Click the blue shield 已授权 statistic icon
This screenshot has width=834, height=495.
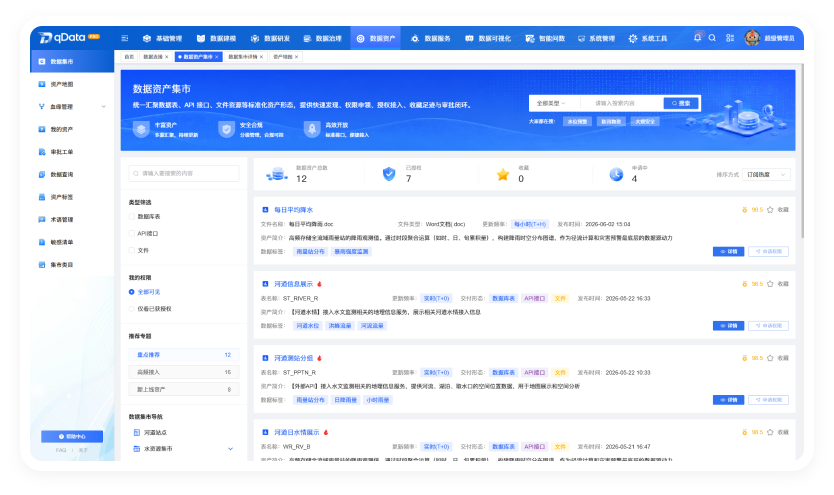(x=389, y=174)
